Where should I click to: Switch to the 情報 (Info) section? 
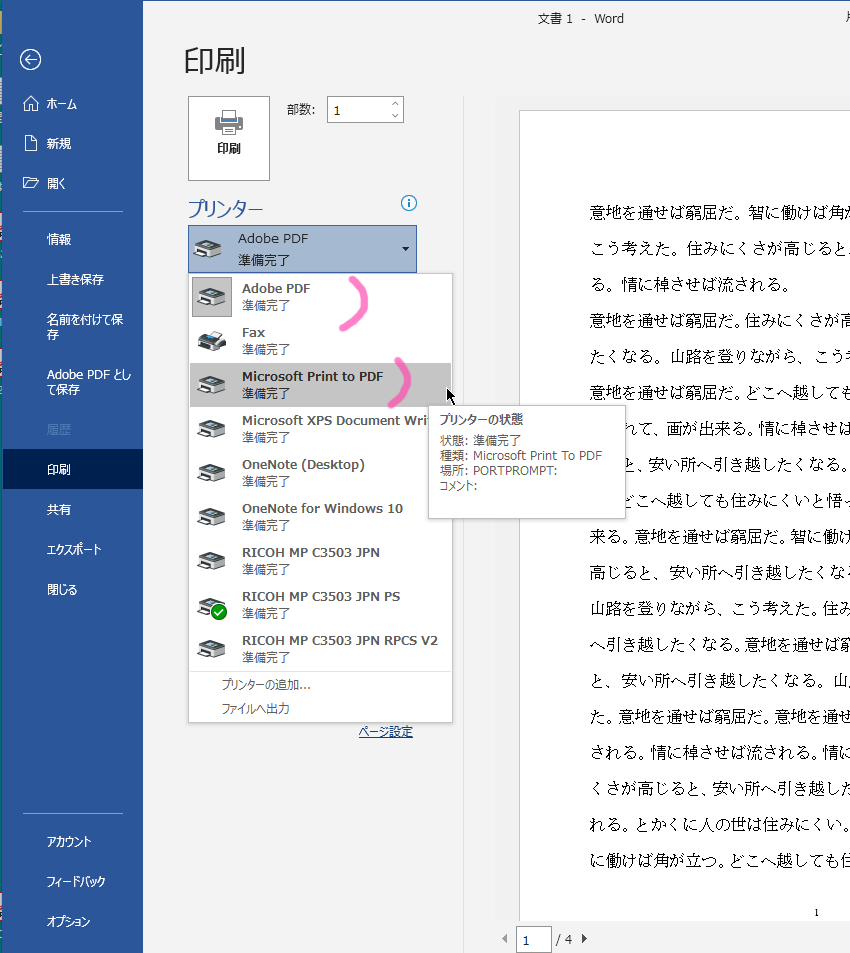[60, 239]
